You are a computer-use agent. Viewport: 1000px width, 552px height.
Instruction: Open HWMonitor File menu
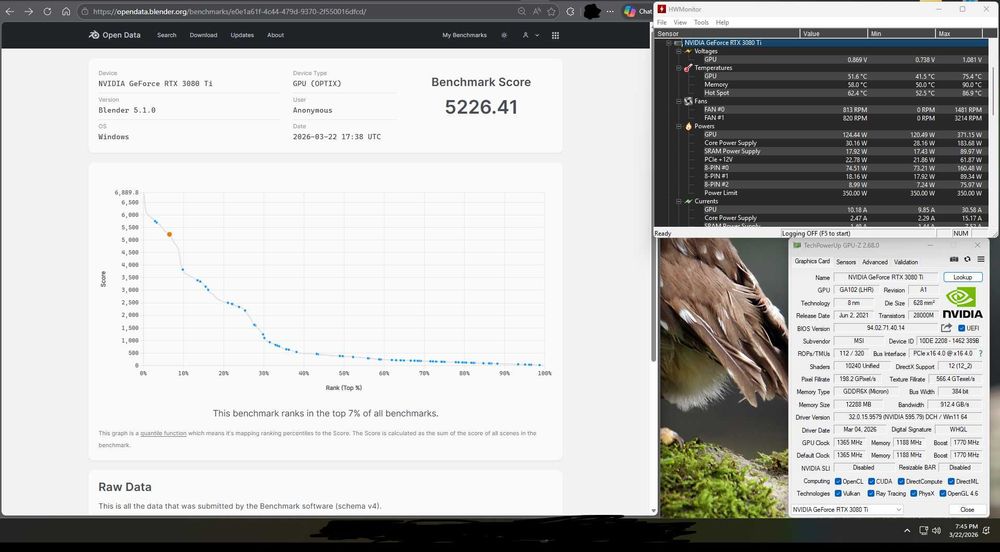point(662,22)
